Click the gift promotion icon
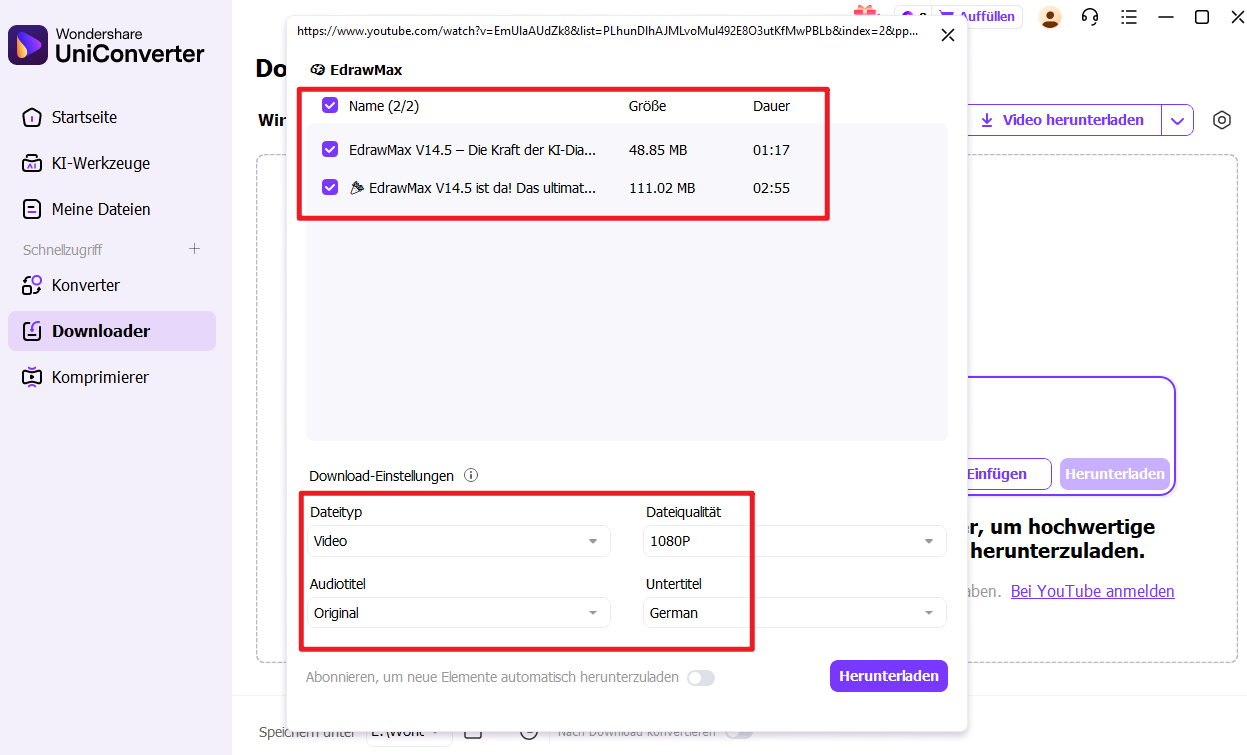Viewport: 1247px width, 755px height. [863, 13]
